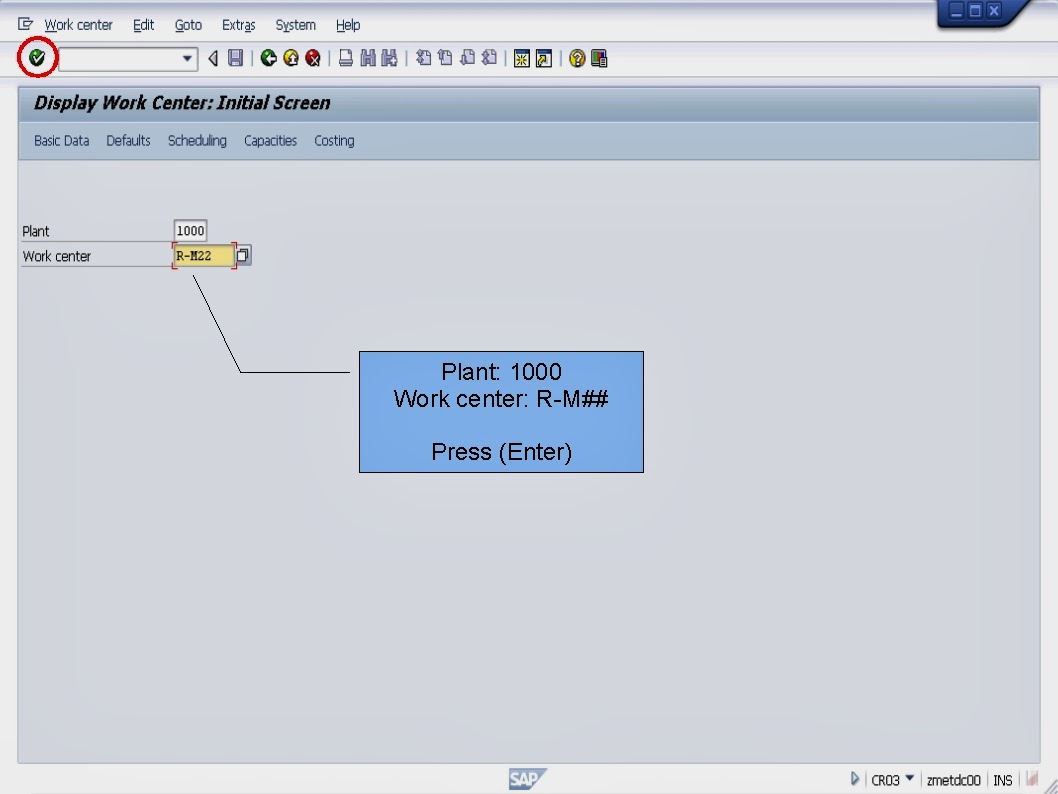Click the Save icon in the toolbar

tap(233, 58)
